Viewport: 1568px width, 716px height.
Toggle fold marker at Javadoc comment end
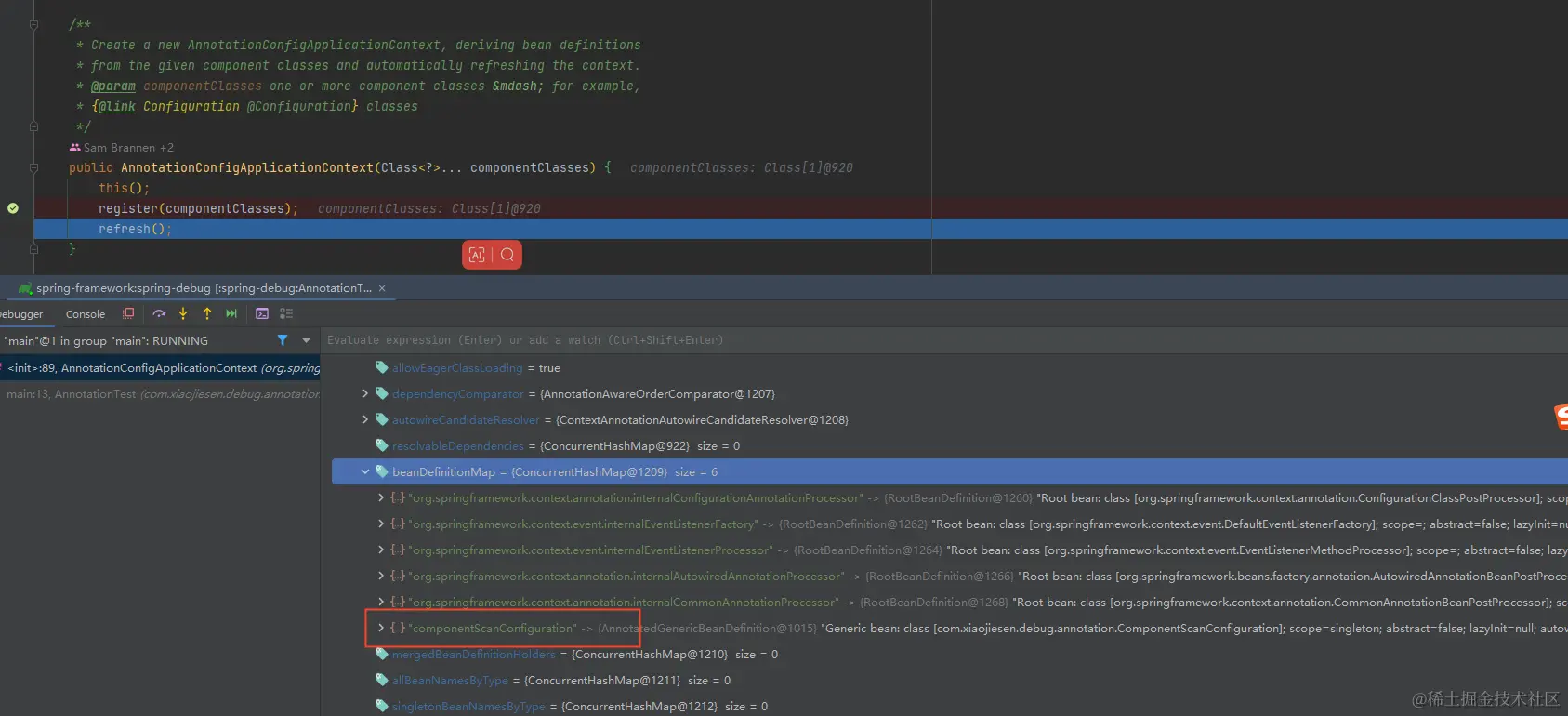click(x=33, y=126)
